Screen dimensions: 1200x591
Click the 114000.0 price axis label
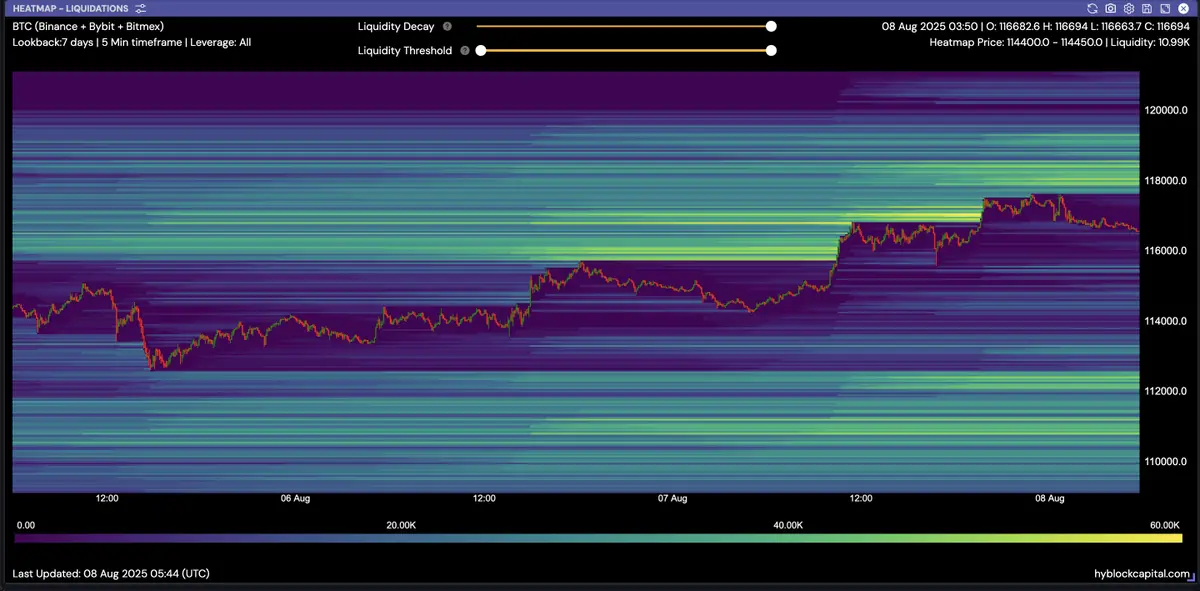tap(1165, 321)
